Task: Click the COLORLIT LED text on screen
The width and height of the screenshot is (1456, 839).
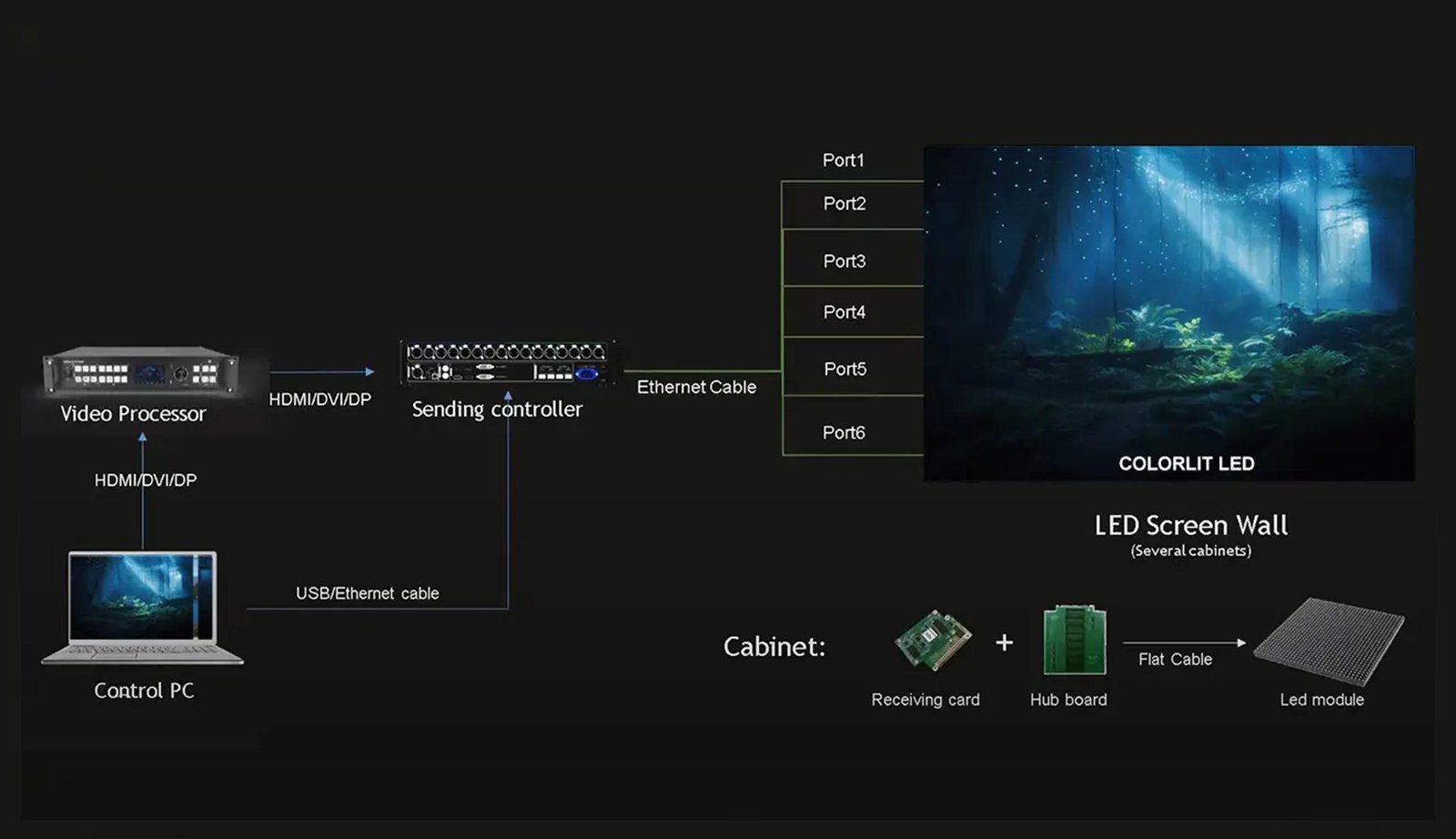Action: tap(1186, 464)
